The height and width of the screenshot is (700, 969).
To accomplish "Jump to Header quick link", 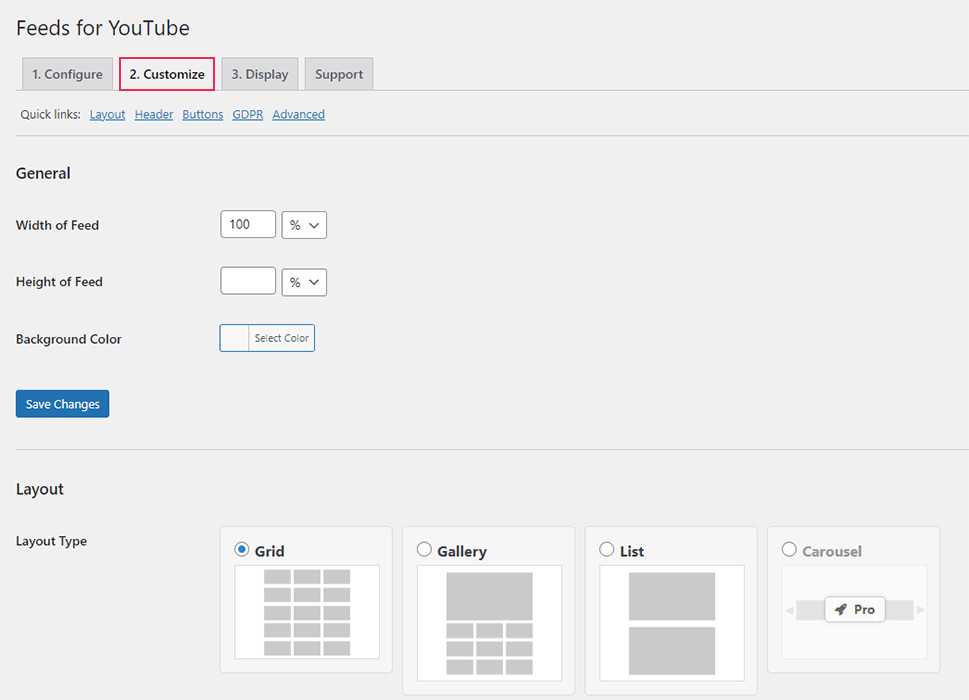I will 154,114.
